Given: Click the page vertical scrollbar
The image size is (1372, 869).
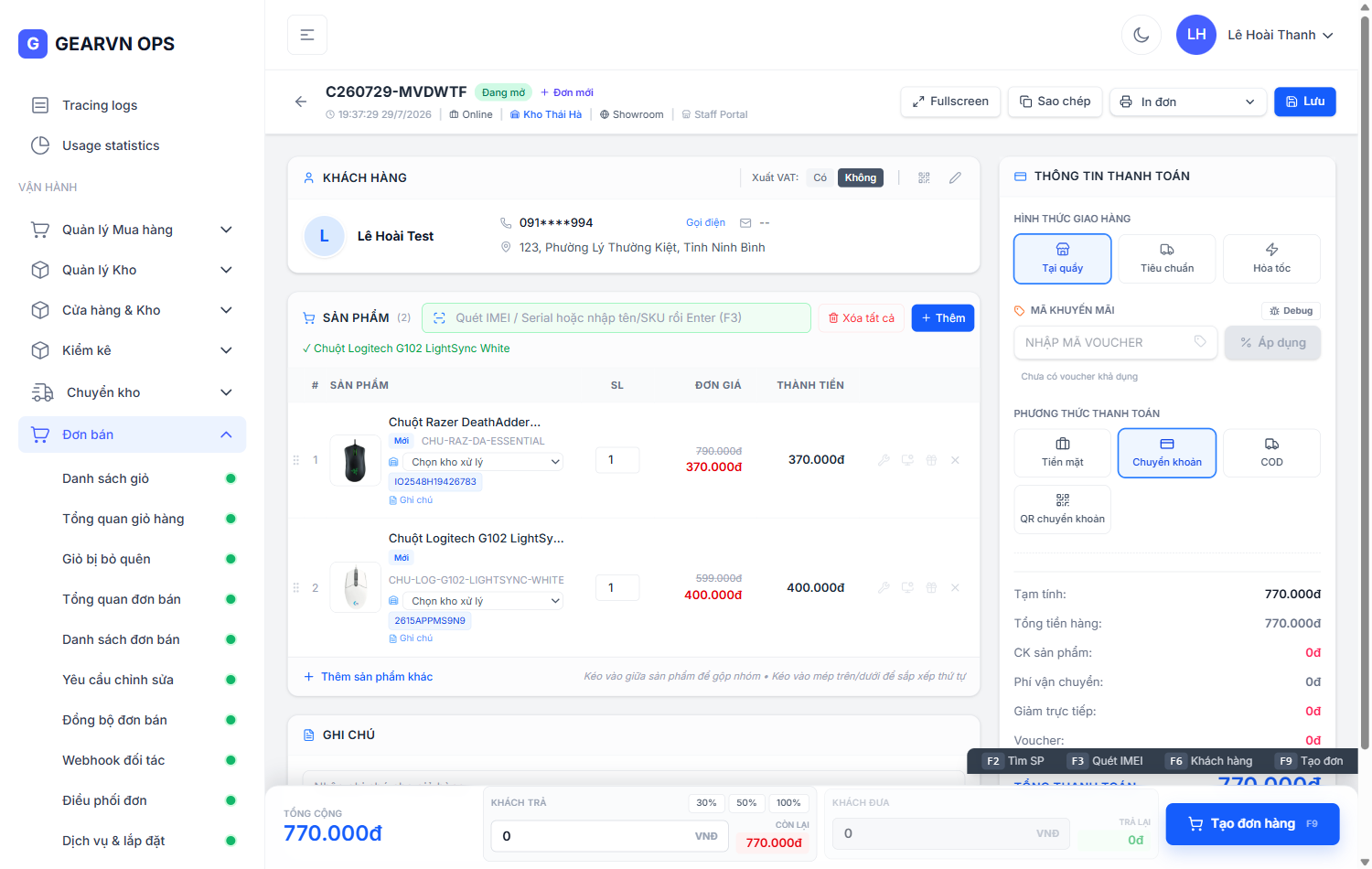Looking at the screenshot, I should pos(1365,366).
